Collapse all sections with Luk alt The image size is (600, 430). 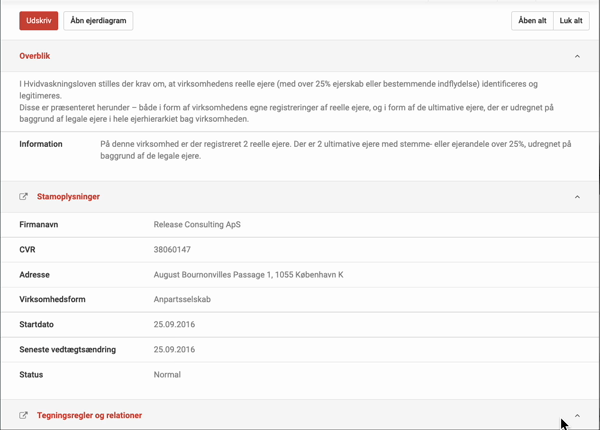coord(571,20)
